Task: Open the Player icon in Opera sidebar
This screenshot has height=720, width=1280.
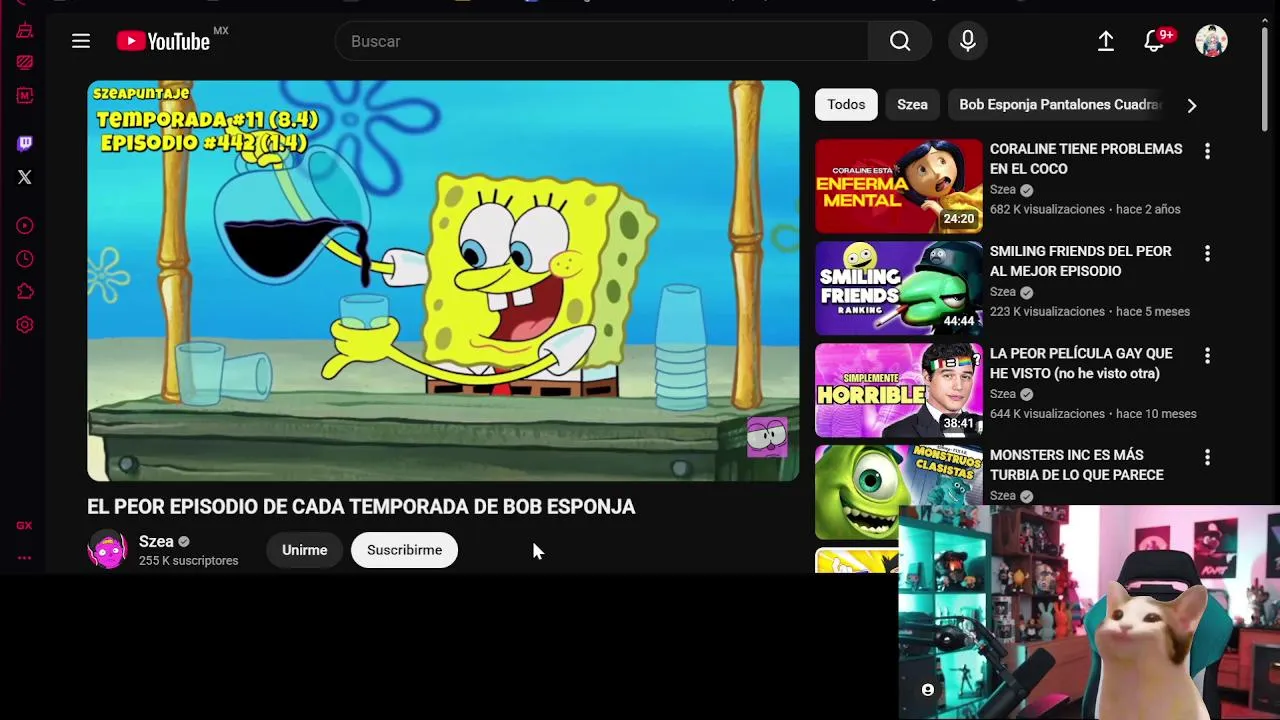Action: [x=25, y=226]
